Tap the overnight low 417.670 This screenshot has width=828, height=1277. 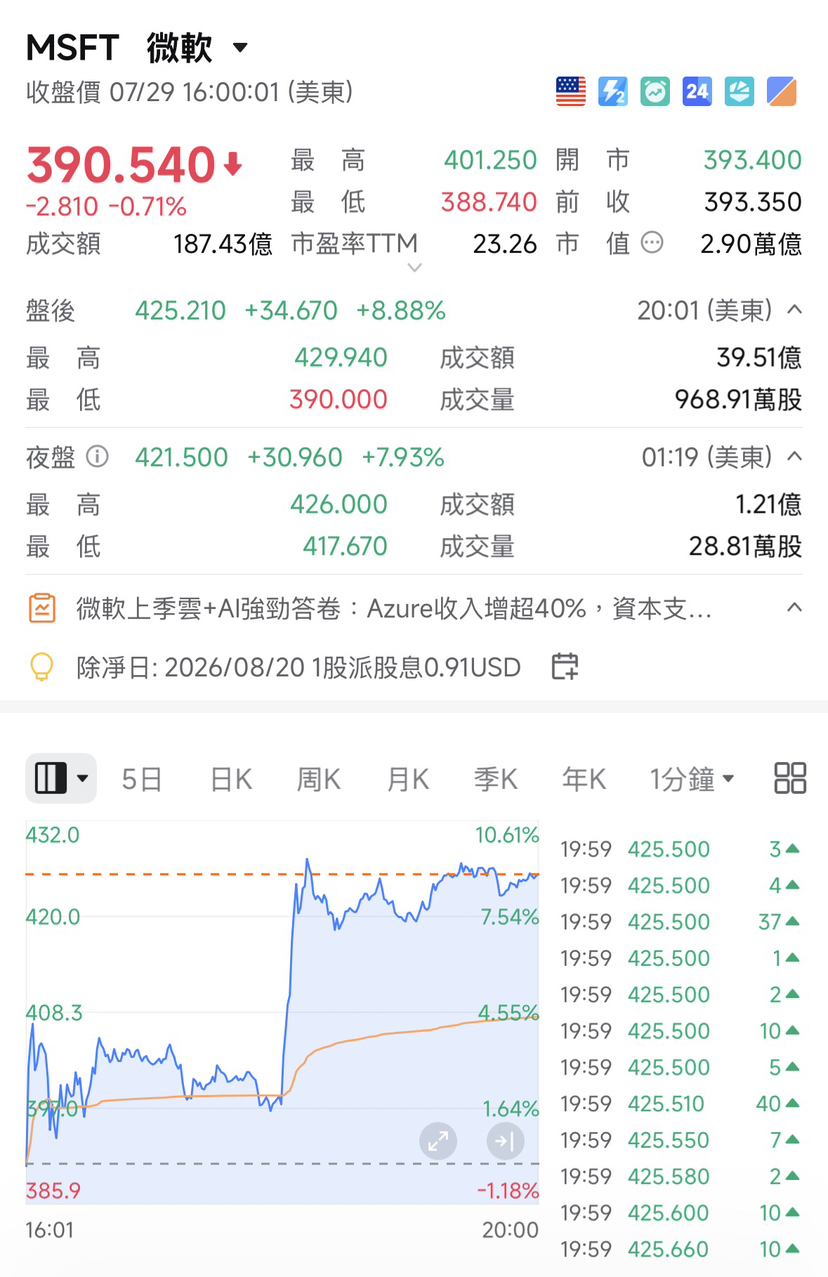coord(345,546)
